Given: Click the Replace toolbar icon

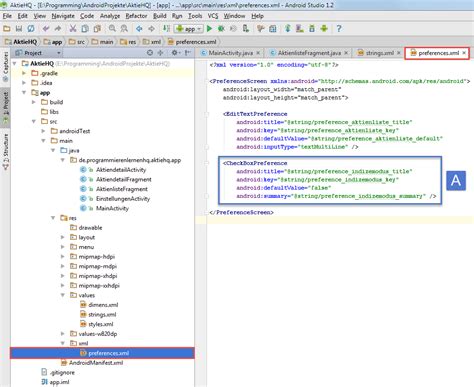Looking at the screenshot, I should point(124,29).
